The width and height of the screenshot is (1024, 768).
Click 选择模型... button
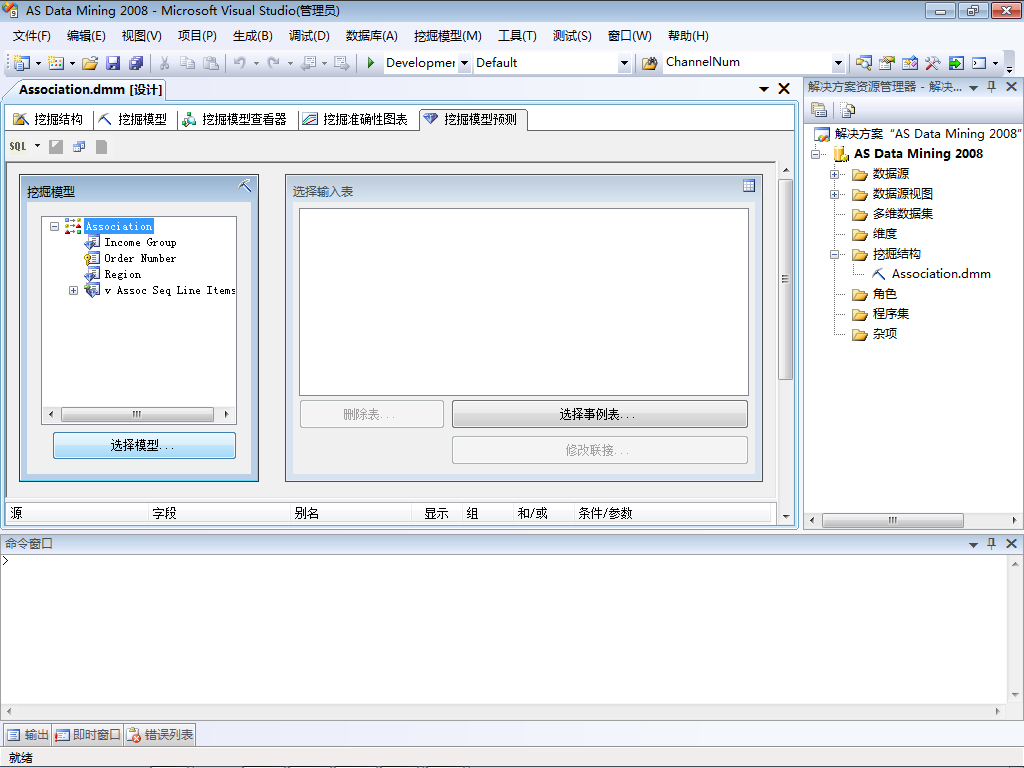tap(144, 445)
